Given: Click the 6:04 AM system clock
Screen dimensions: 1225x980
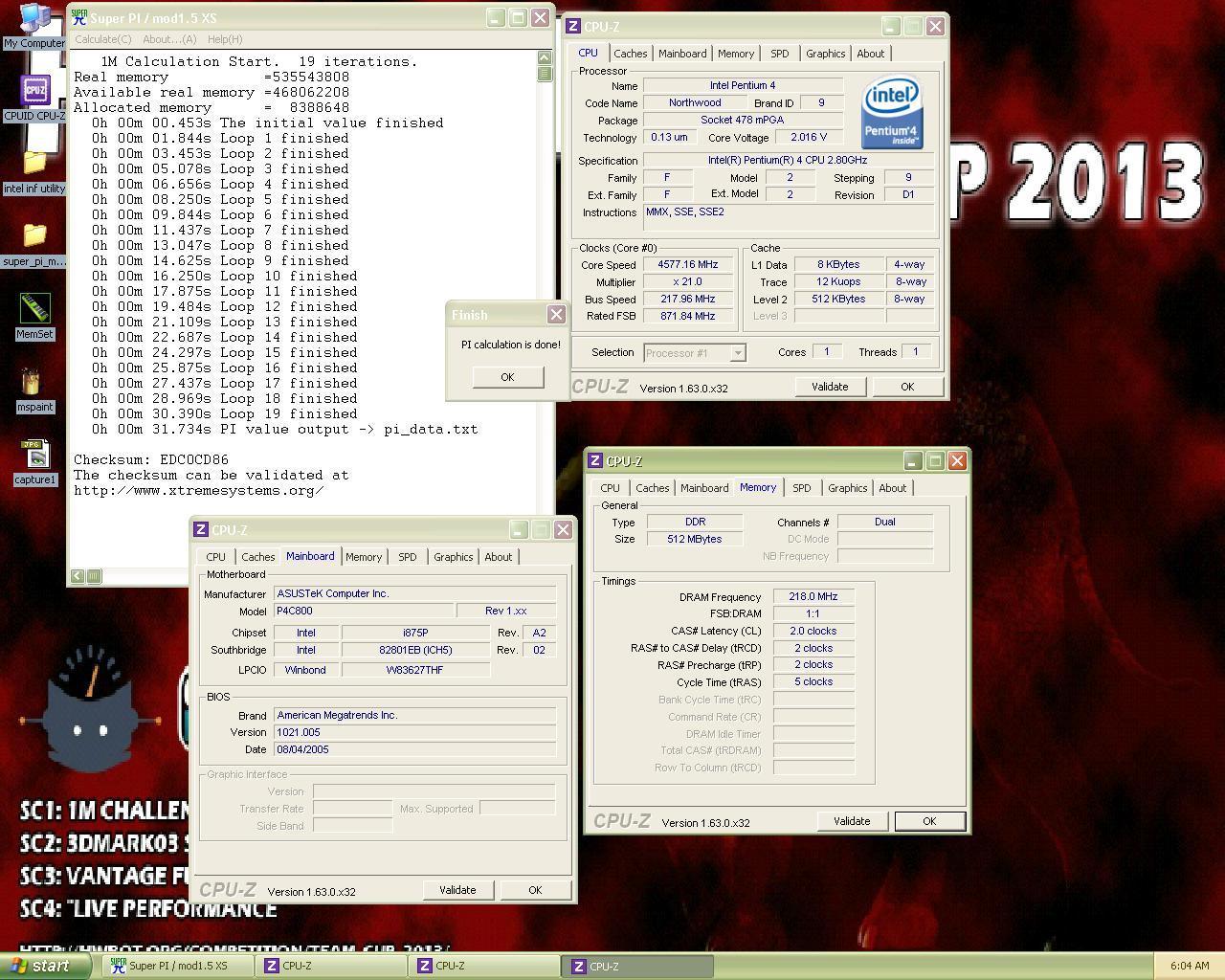Looking at the screenshot, I should click(1190, 967).
